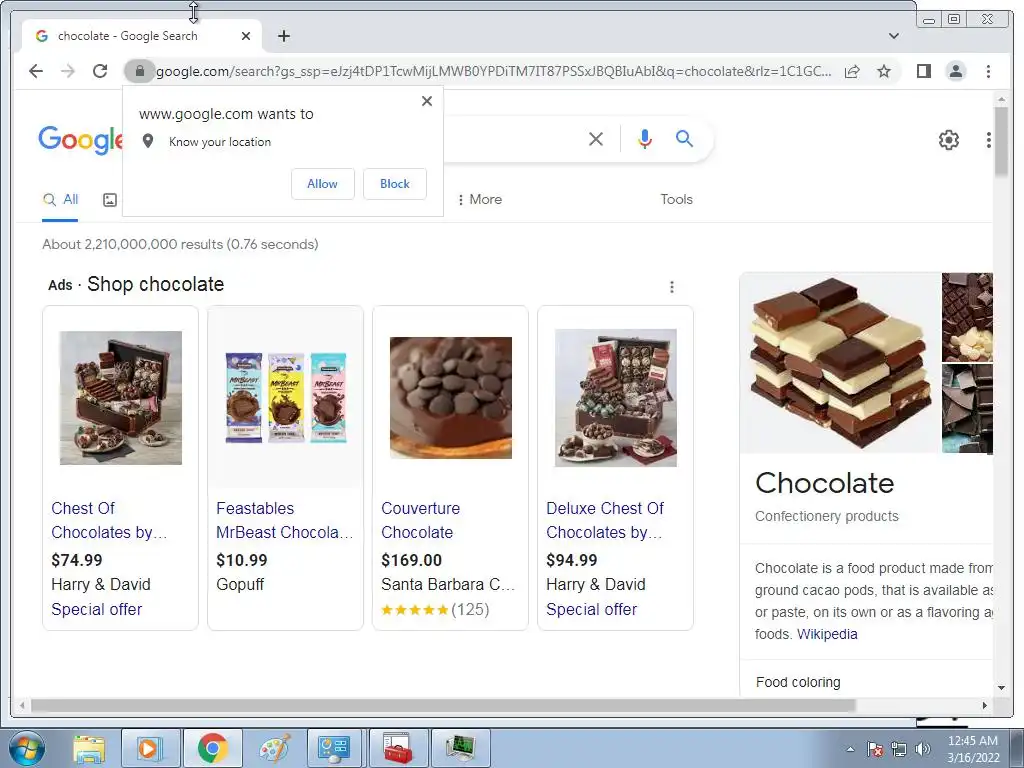
Task: Click the $169.00 price
Action: pyautogui.click(x=411, y=560)
